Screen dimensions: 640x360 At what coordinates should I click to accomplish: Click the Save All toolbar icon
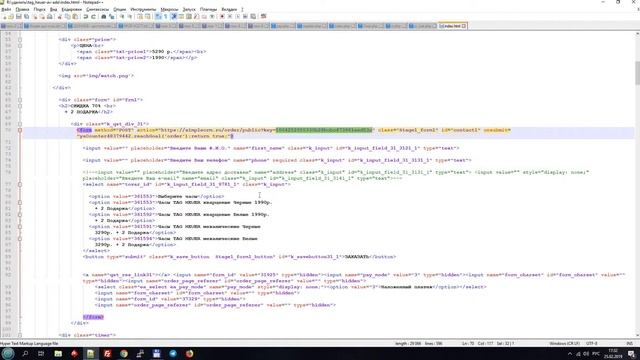pyautogui.click(x=27, y=17)
